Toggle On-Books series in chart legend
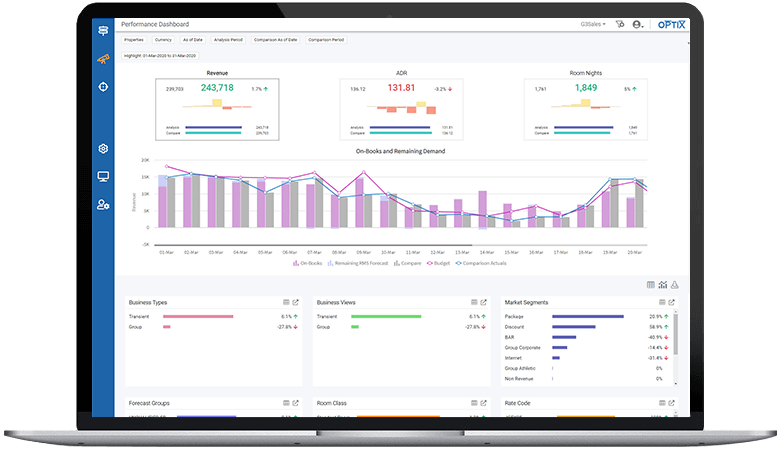This screenshot has width=784, height=456. [x=308, y=263]
